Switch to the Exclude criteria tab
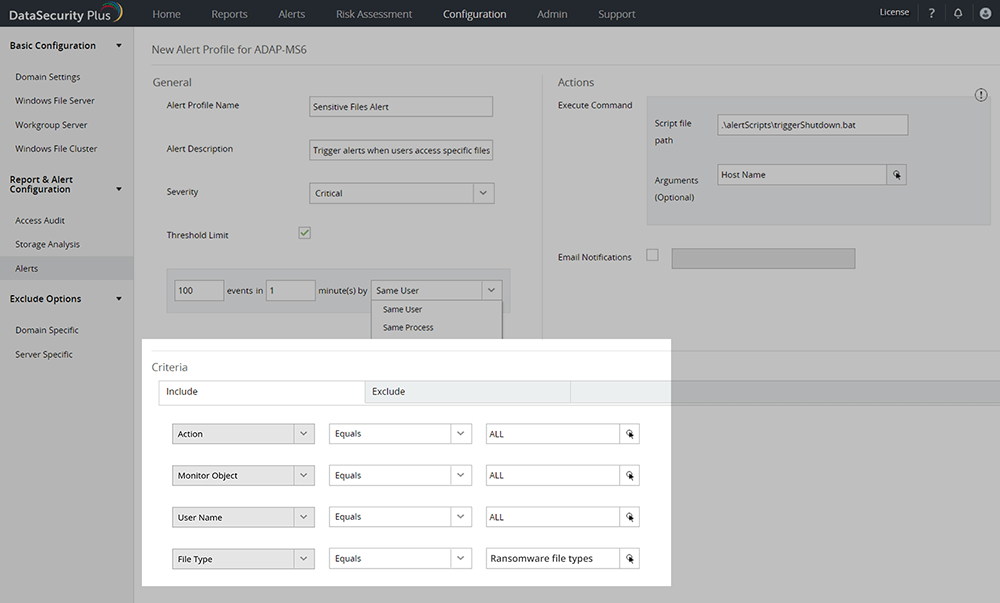The image size is (1000, 603). [467, 392]
